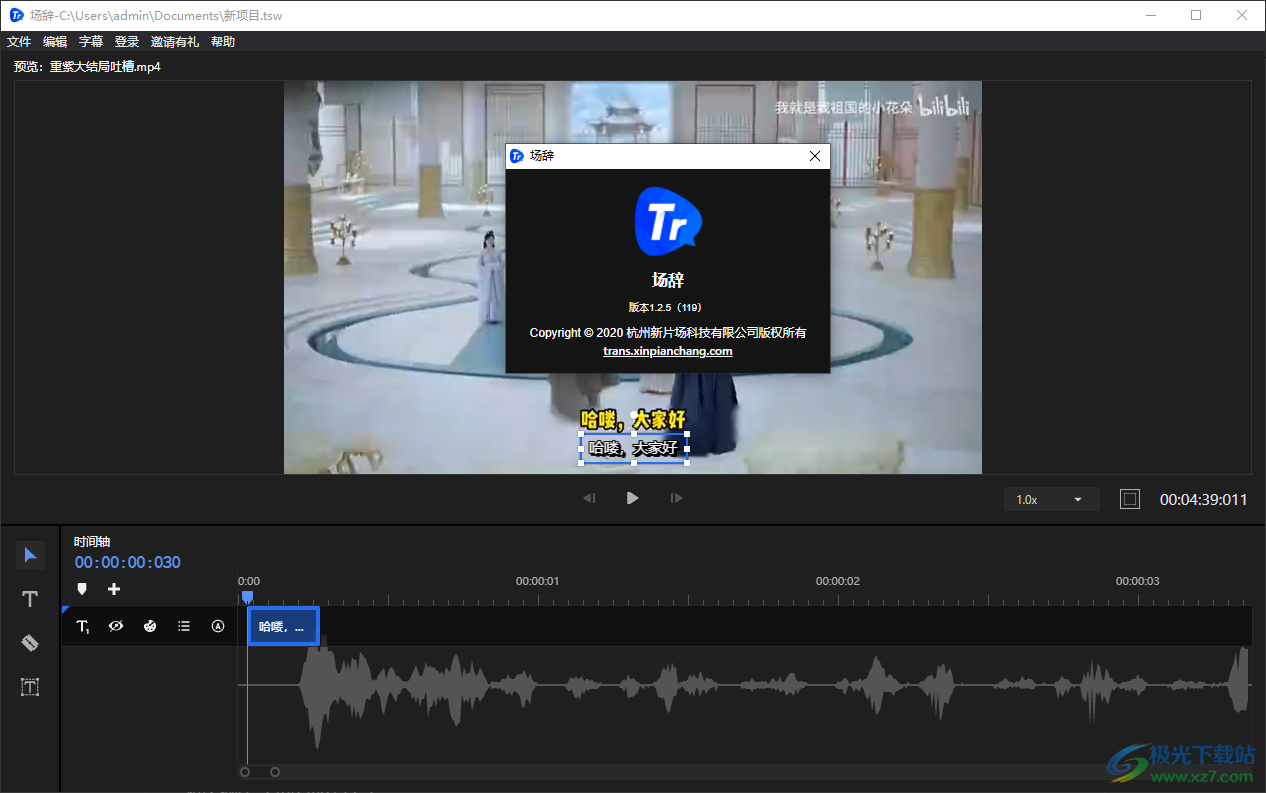Click the 00:00:03 ruler label
The image size is (1266, 793).
(1138, 581)
